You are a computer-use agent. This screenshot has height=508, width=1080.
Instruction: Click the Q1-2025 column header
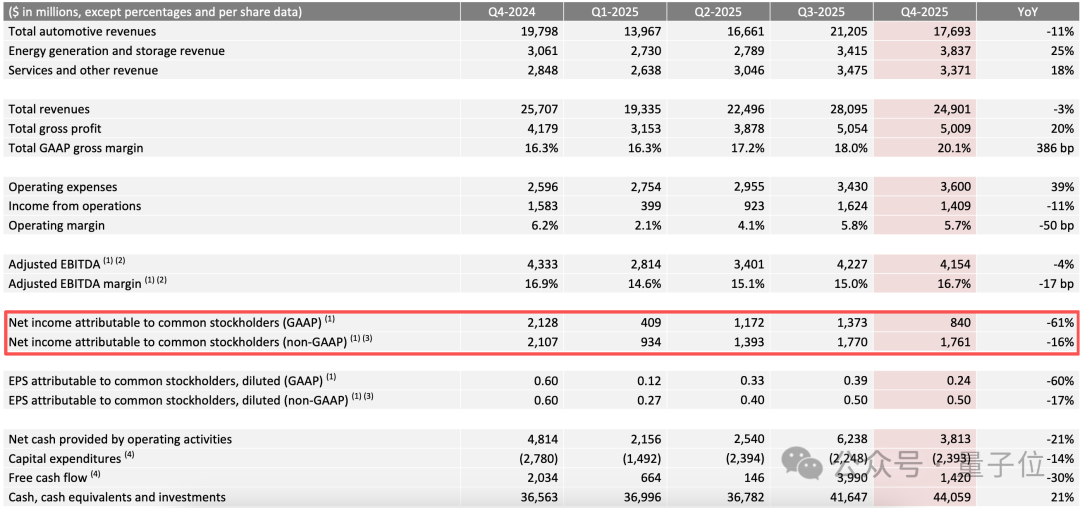click(x=615, y=12)
